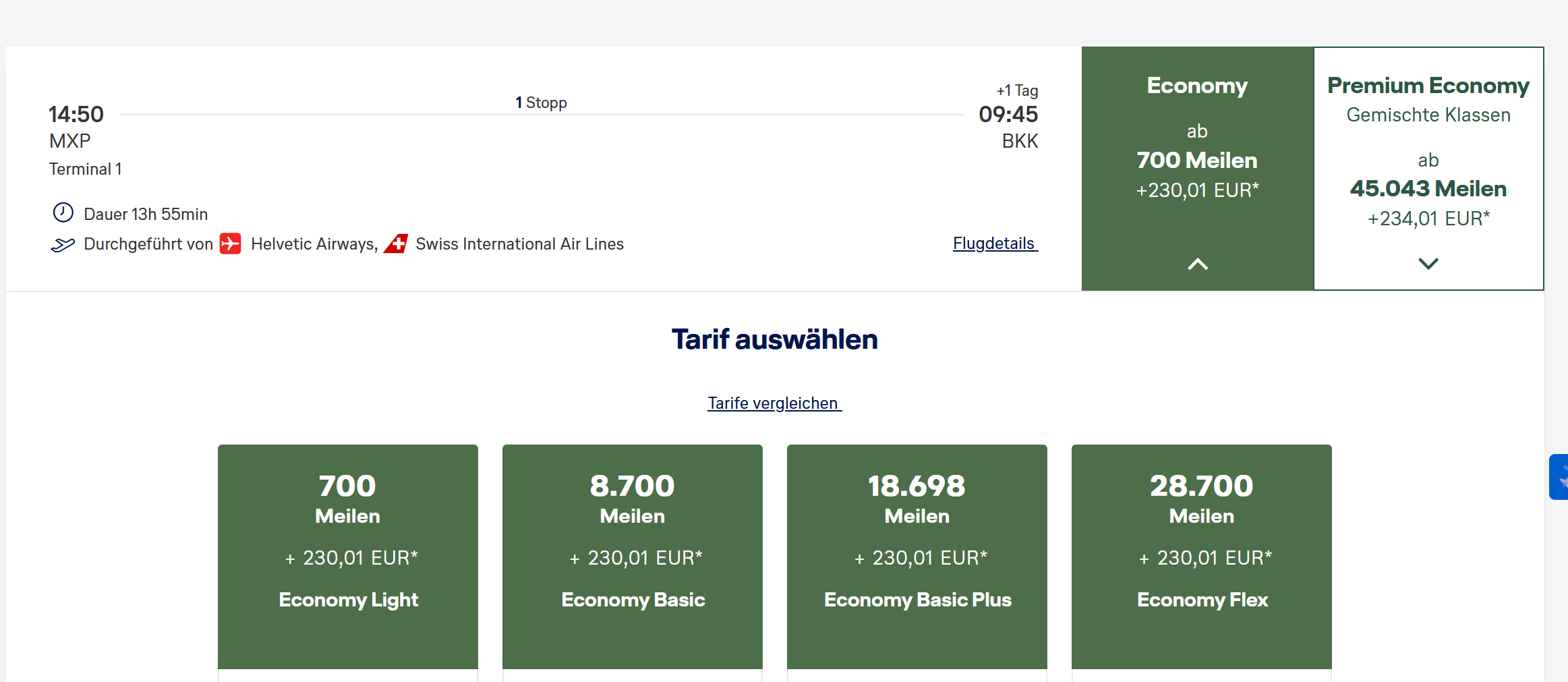Click the airplane operated-by icon
This screenshot has width=1568, height=682.
pos(63,244)
